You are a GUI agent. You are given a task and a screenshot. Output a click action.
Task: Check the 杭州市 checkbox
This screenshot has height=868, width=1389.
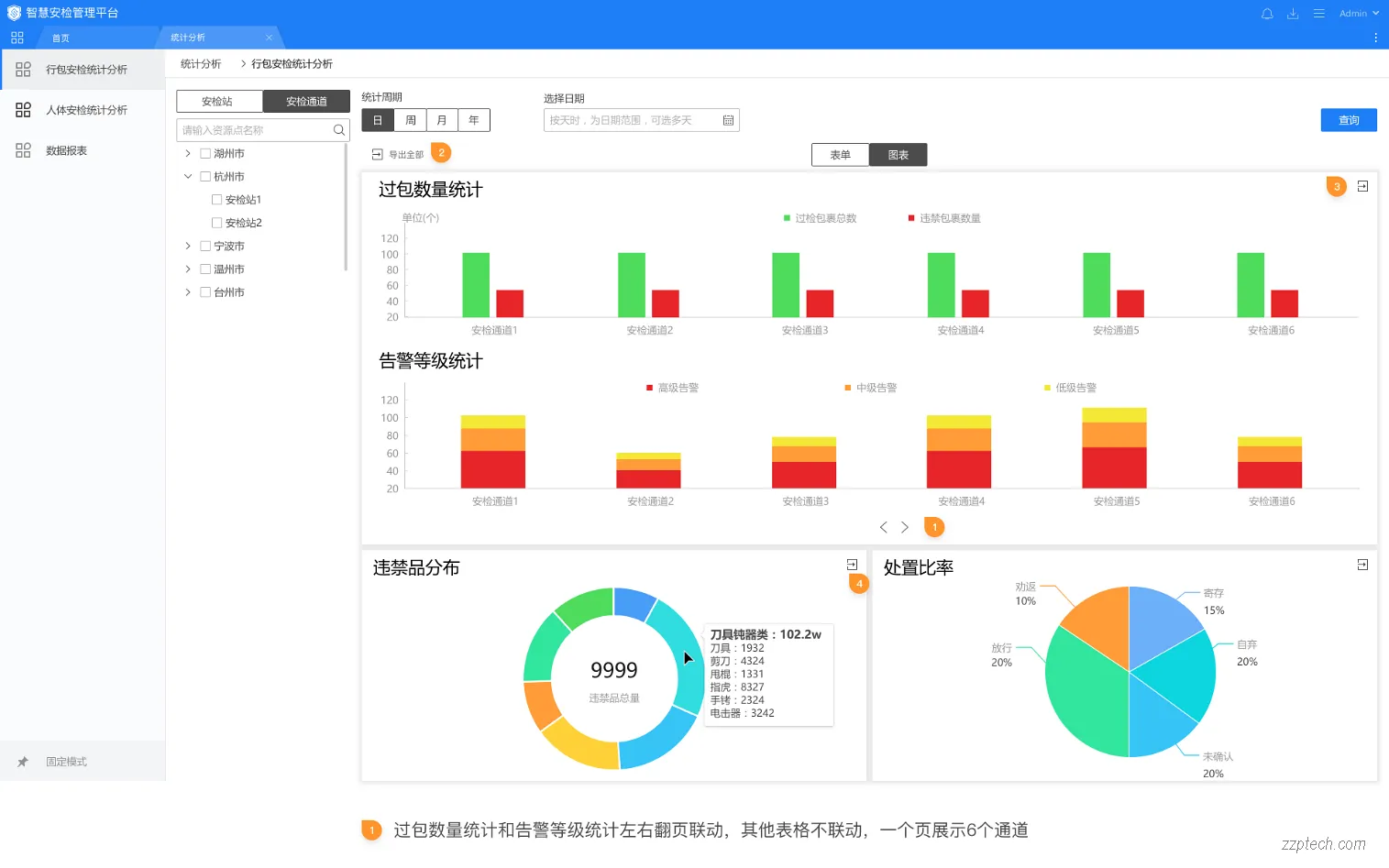[x=204, y=176]
